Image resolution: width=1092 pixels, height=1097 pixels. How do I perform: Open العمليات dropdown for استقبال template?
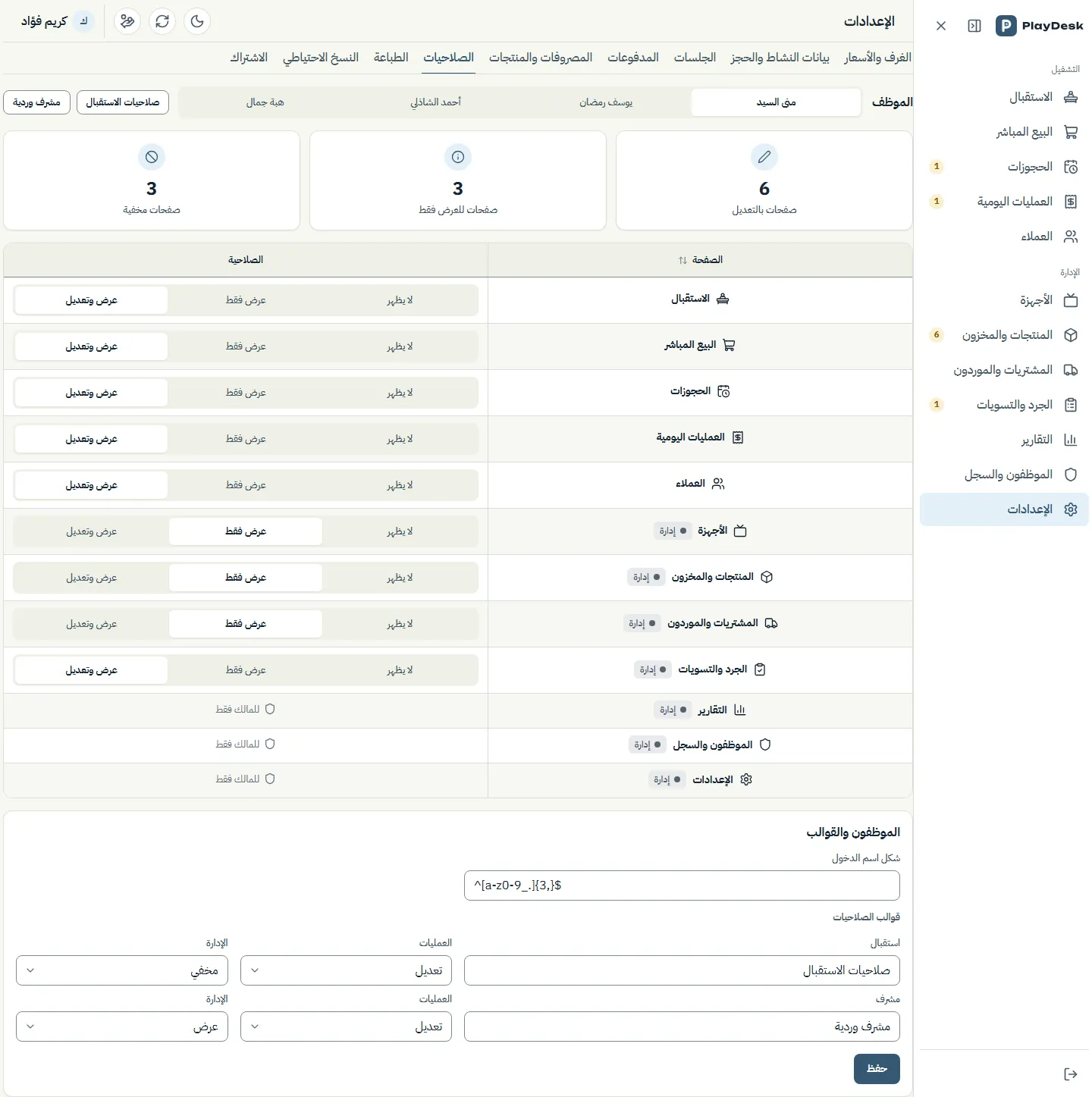point(346,970)
